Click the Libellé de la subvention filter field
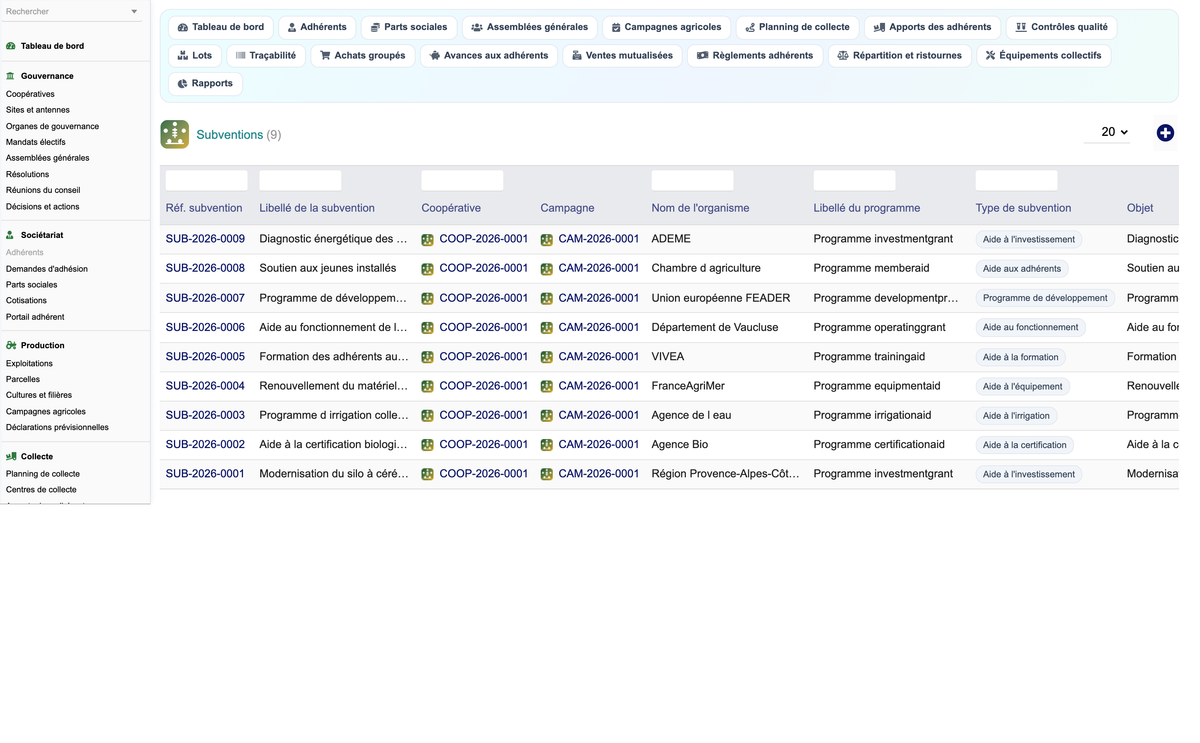 click(x=300, y=180)
